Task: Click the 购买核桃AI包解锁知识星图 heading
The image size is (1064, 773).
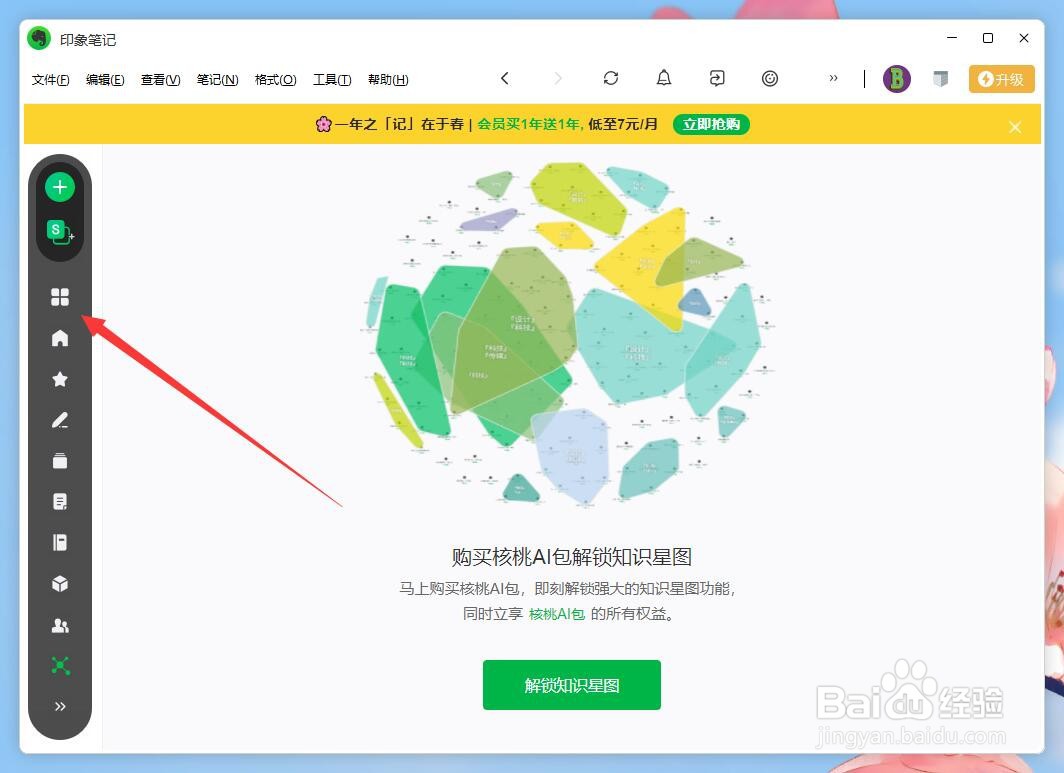Action: (571, 557)
